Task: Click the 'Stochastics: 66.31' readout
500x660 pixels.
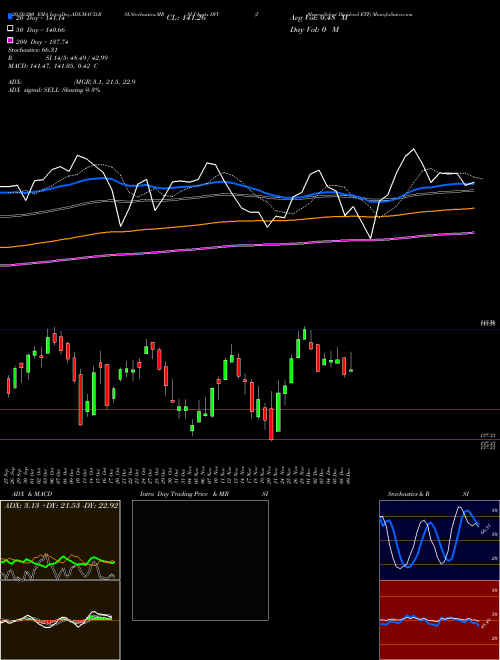Action: click(x=32, y=50)
